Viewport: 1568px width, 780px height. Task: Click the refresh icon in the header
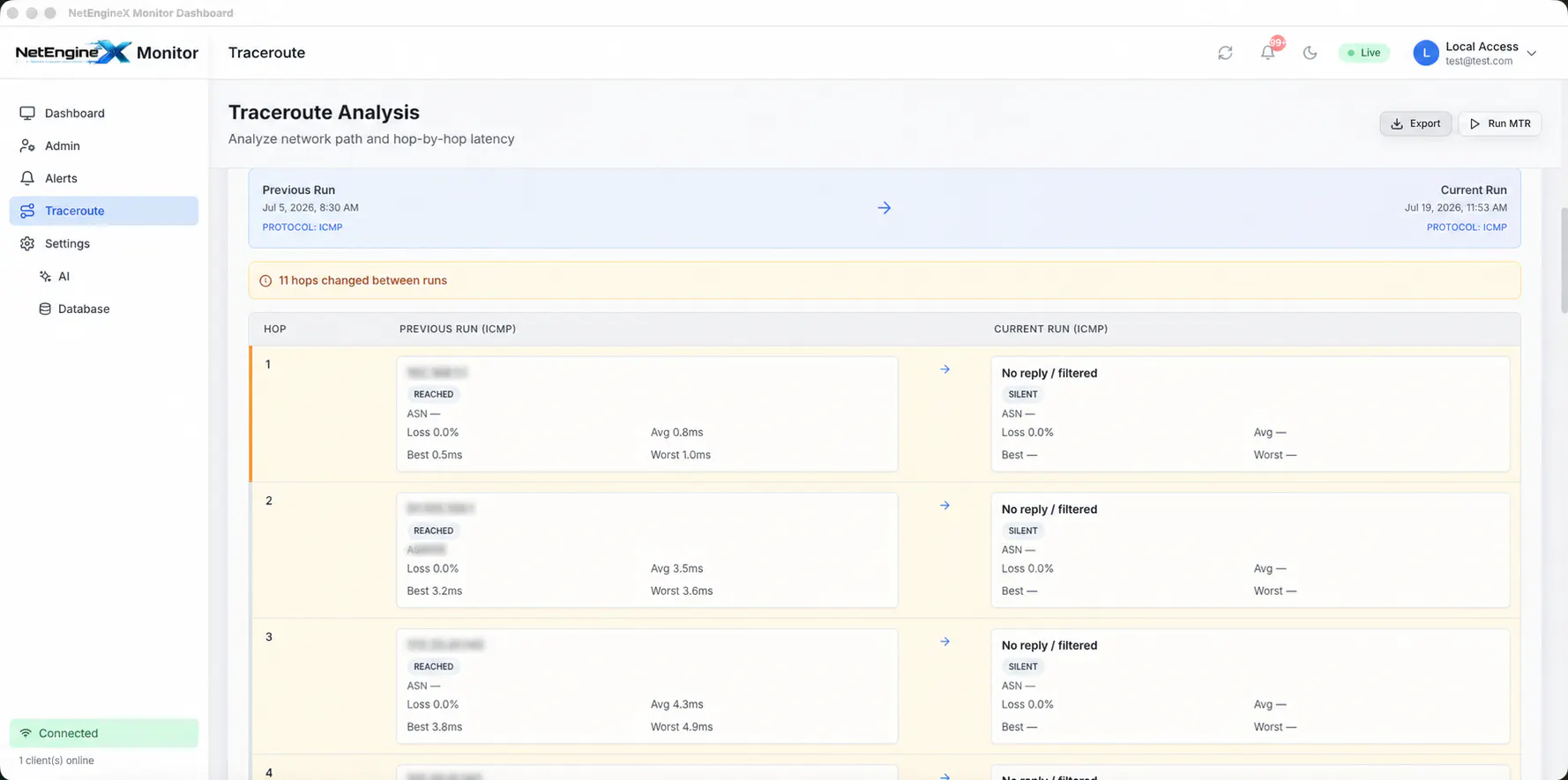1225,53
